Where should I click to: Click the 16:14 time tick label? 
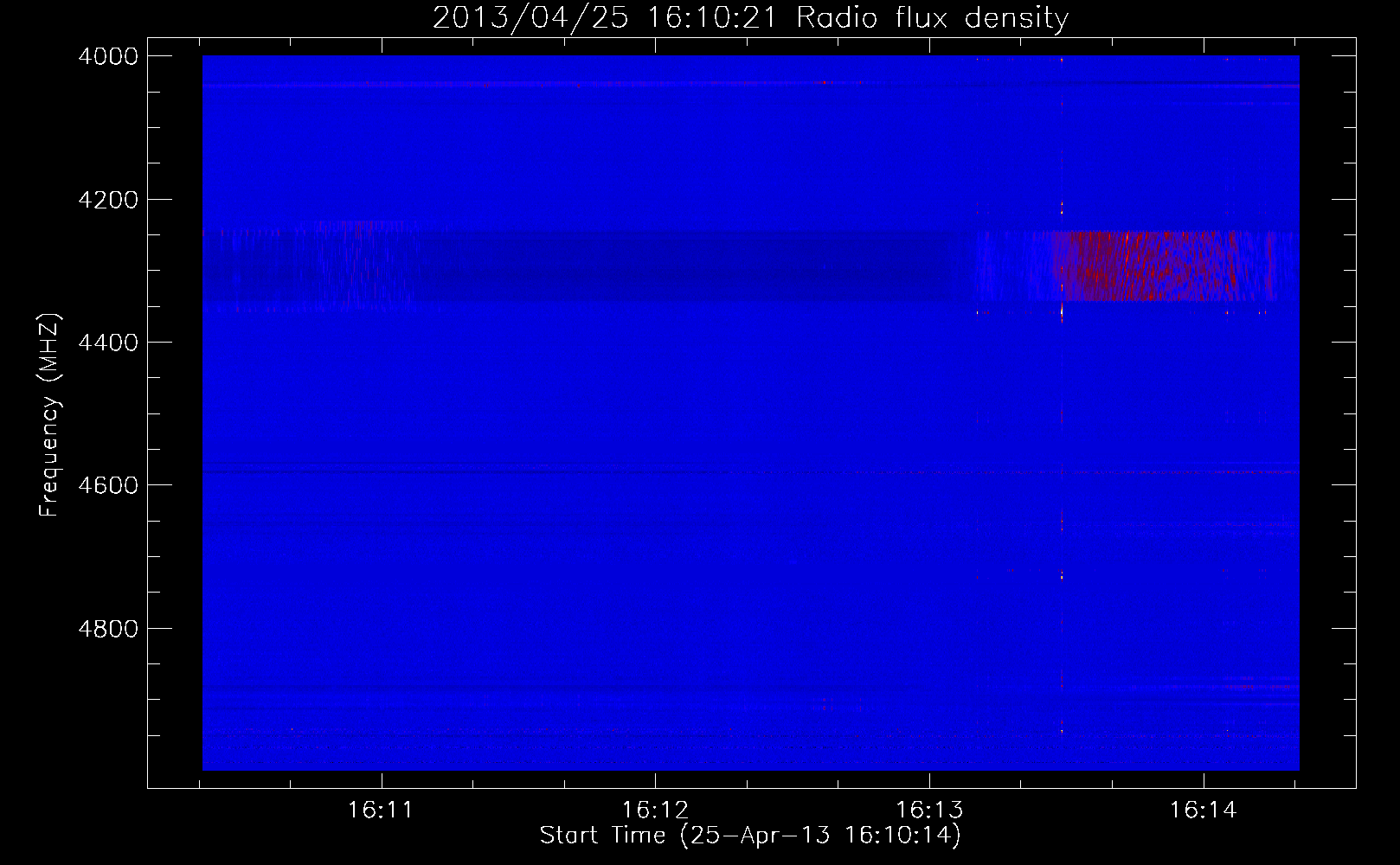[x=1204, y=811]
